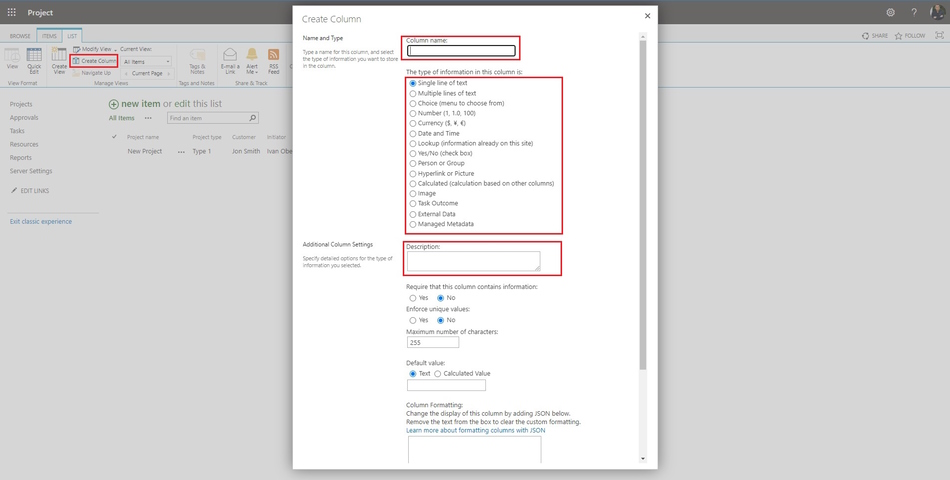
Task: Click Navigate Up in the ribbon
Action: click(91, 73)
